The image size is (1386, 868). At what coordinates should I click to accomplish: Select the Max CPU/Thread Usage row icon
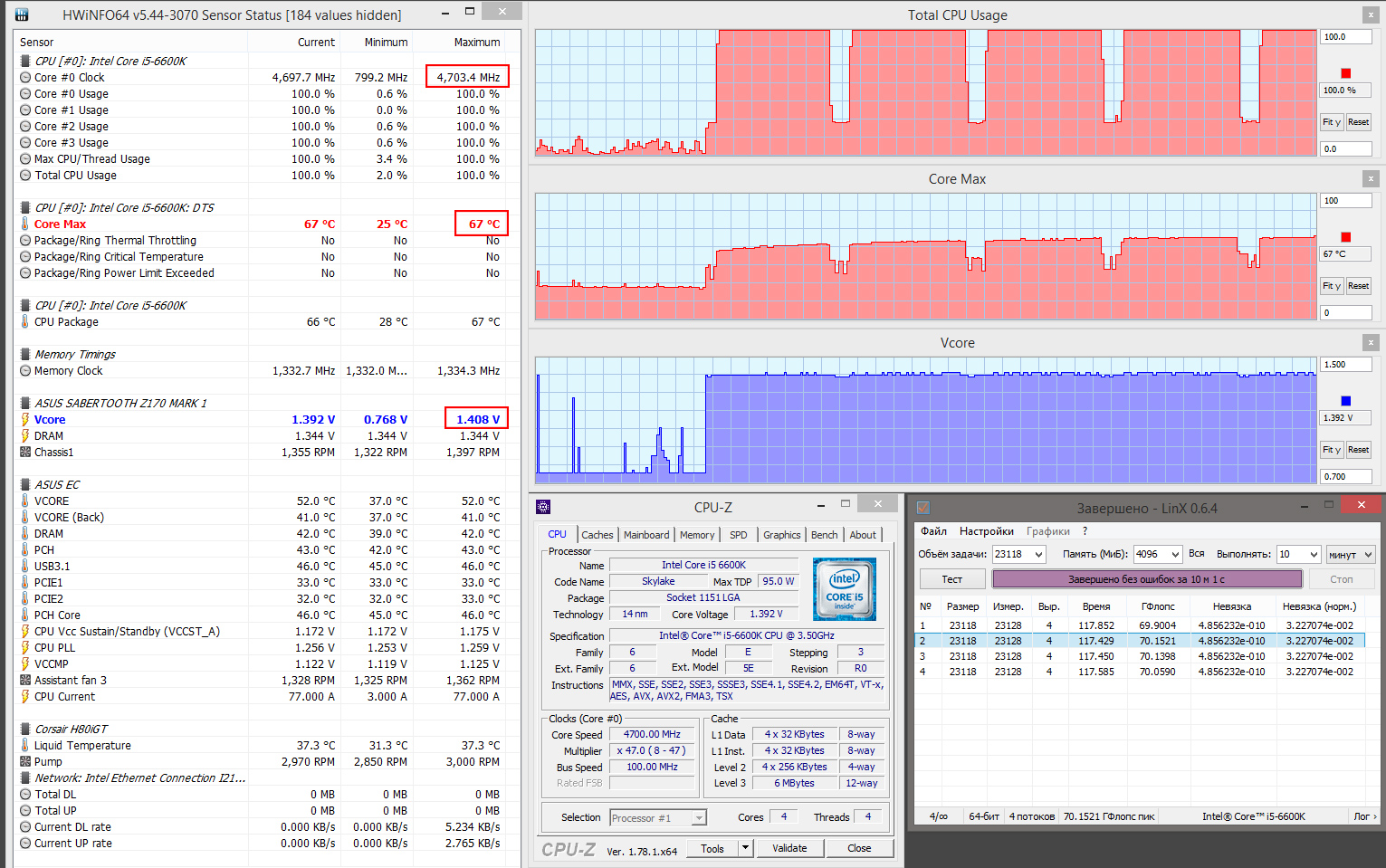coord(25,159)
